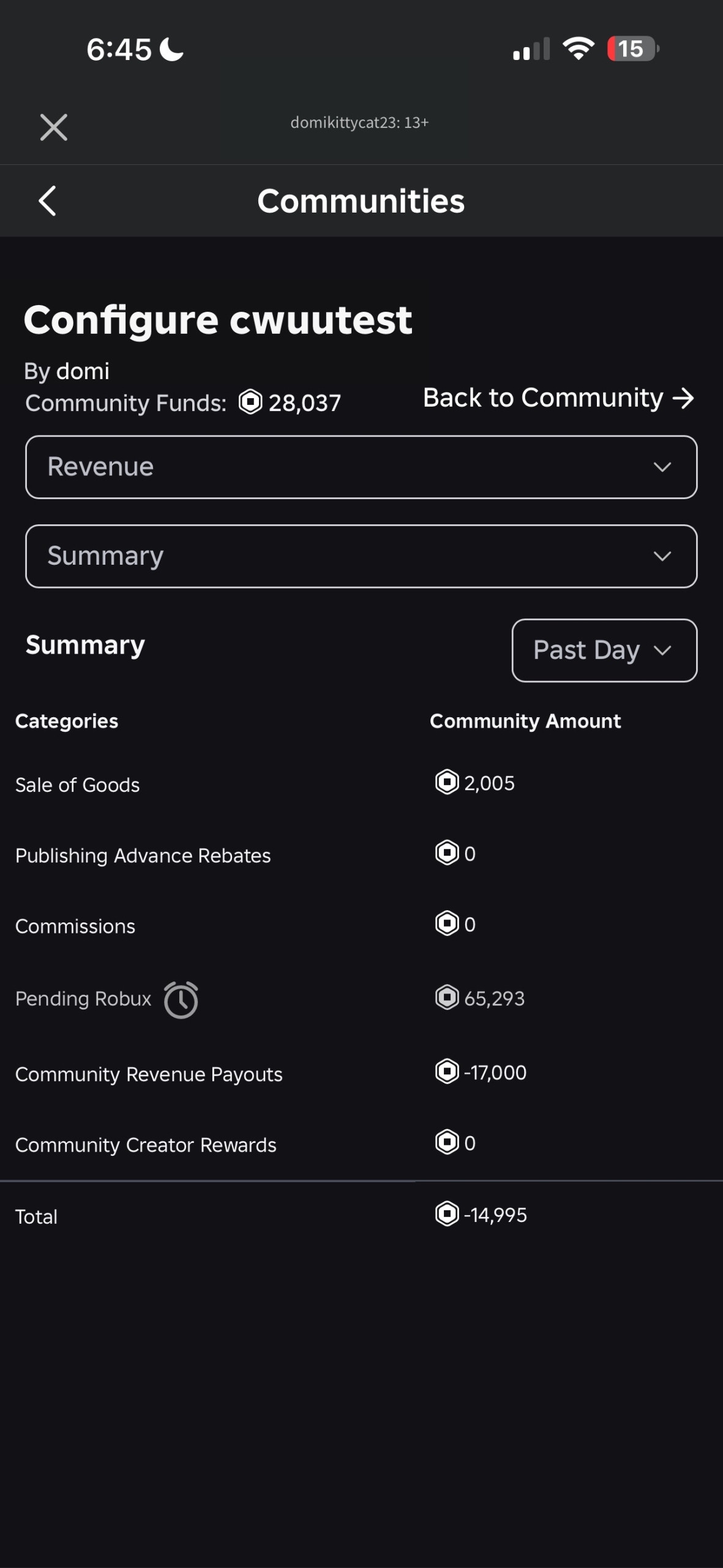Tap the Robux icon beside Pending Robux amount
The image size is (723, 1568).
(x=447, y=998)
